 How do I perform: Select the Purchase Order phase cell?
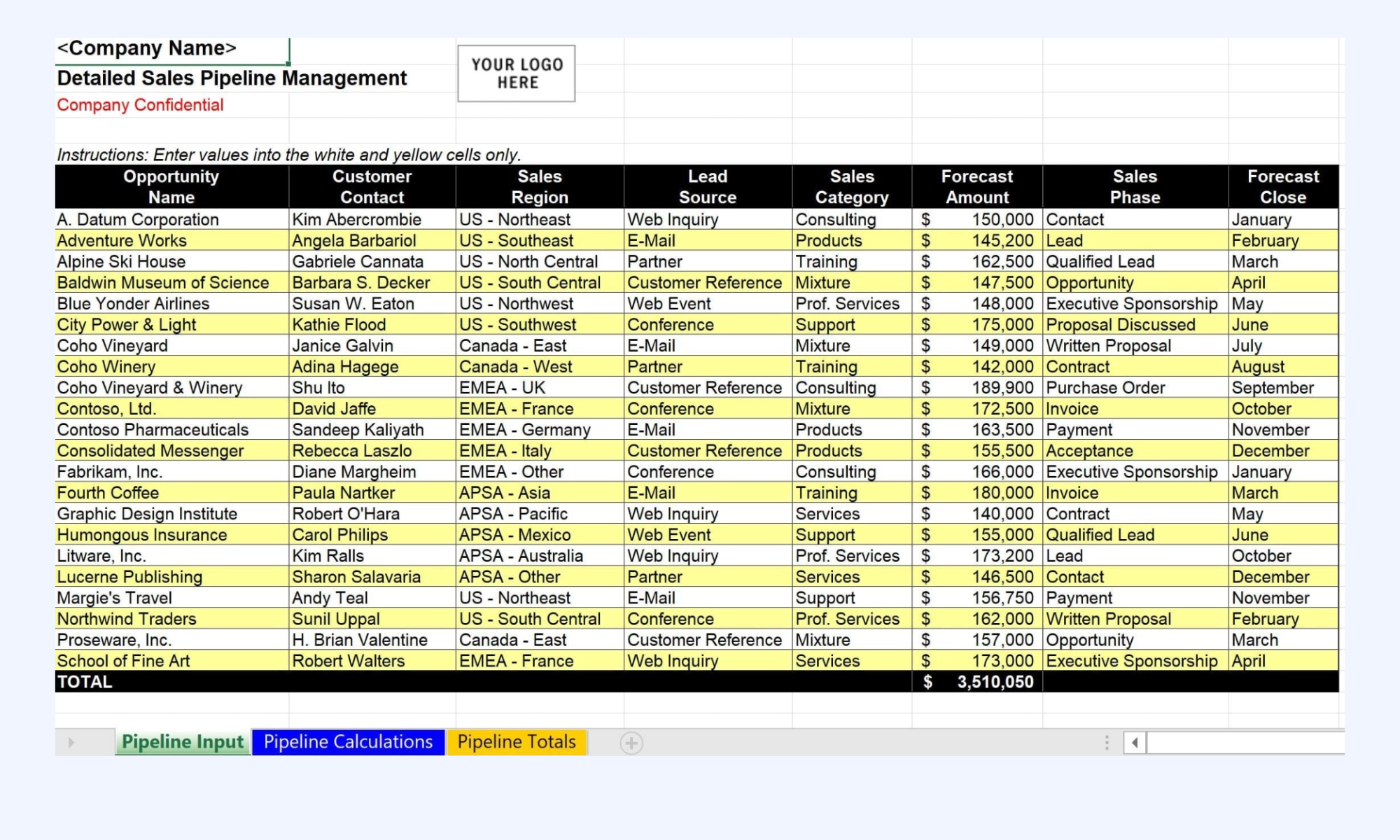point(1135,387)
